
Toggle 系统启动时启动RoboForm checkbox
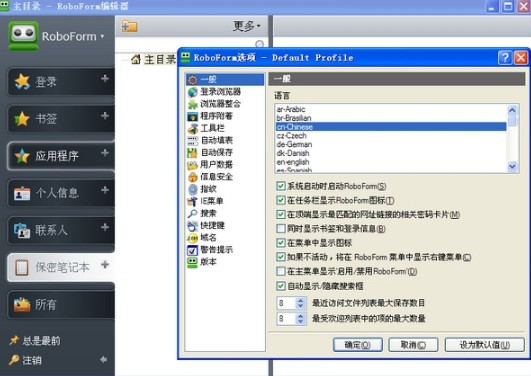(x=280, y=186)
